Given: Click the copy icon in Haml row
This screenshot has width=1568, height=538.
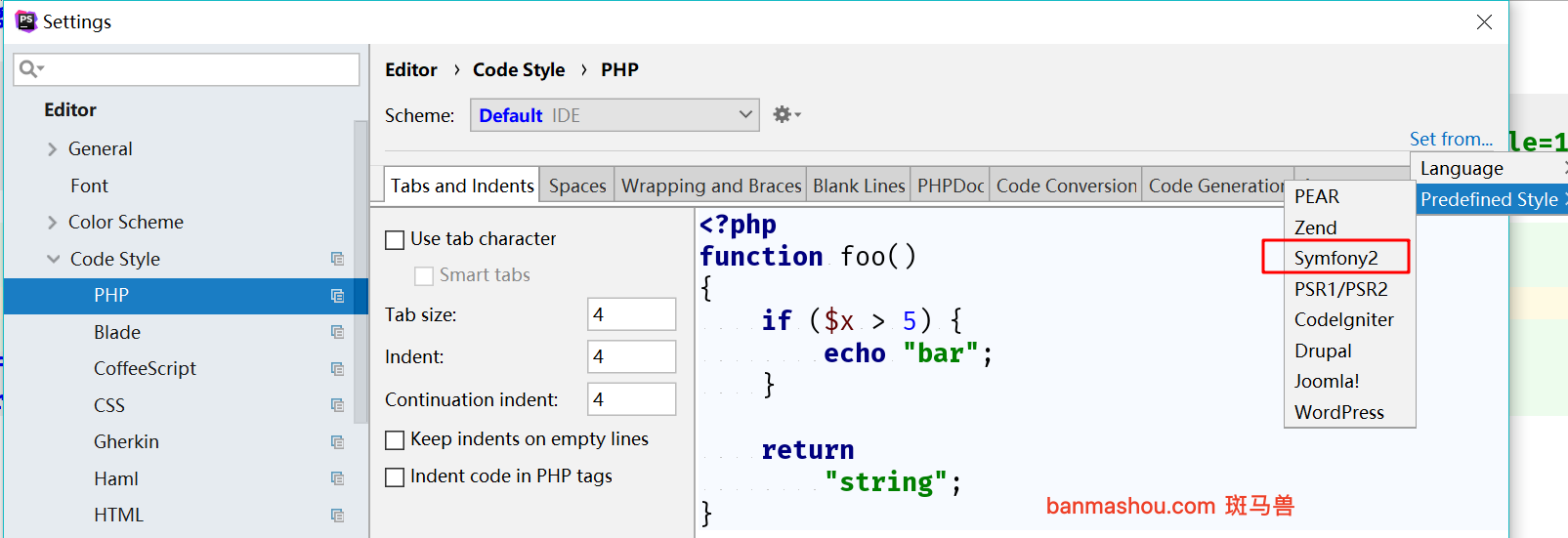Looking at the screenshot, I should tap(338, 478).
